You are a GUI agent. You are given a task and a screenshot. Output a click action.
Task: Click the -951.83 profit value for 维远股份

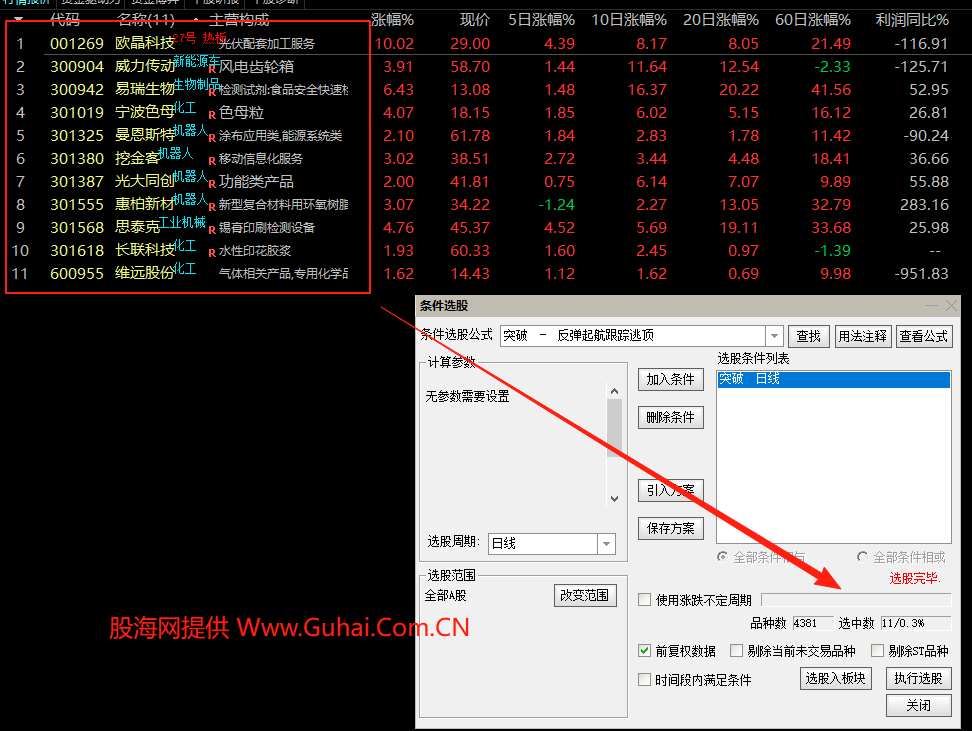921,273
